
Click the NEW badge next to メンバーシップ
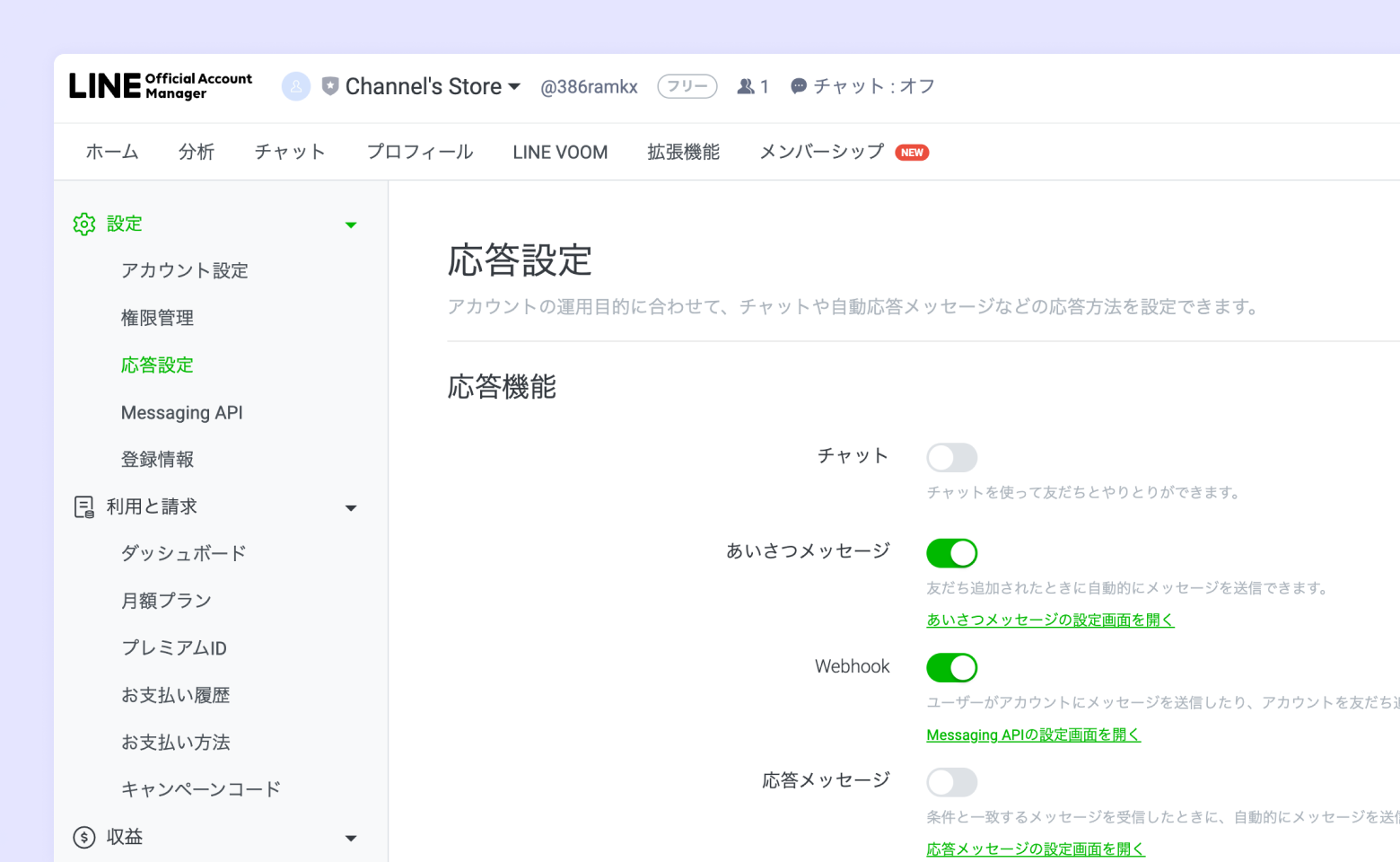(x=912, y=153)
